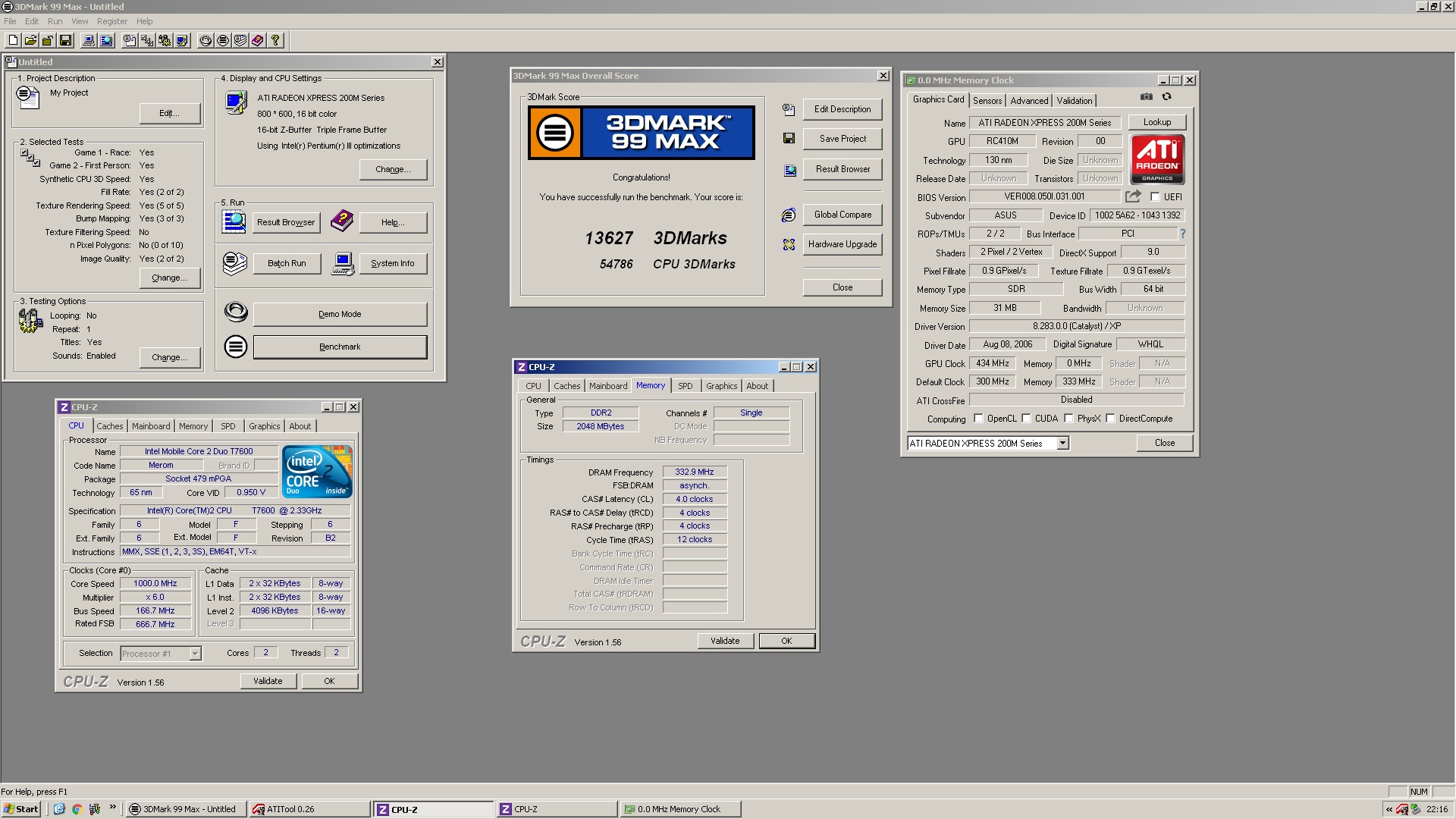Open Chrome from the quick launch bar
This screenshot has height=819, width=1456.
77,809
